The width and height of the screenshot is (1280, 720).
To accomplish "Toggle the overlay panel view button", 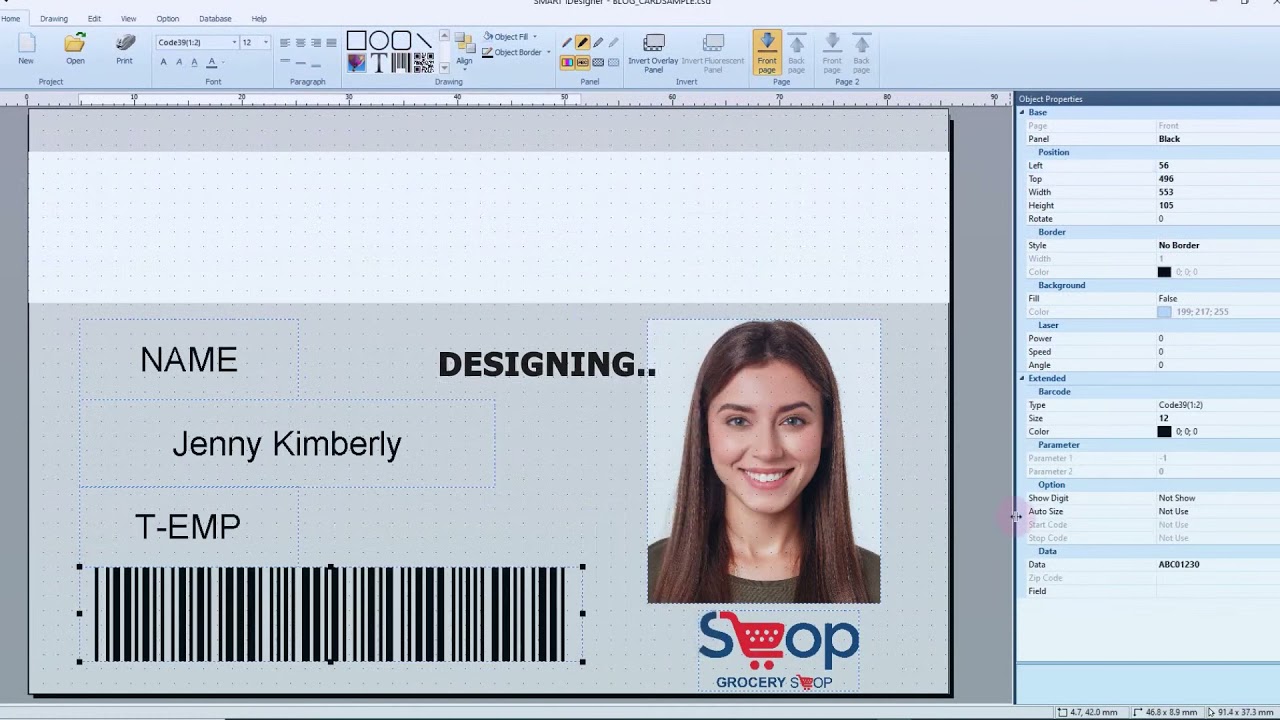I will pyautogui.click(x=598, y=62).
